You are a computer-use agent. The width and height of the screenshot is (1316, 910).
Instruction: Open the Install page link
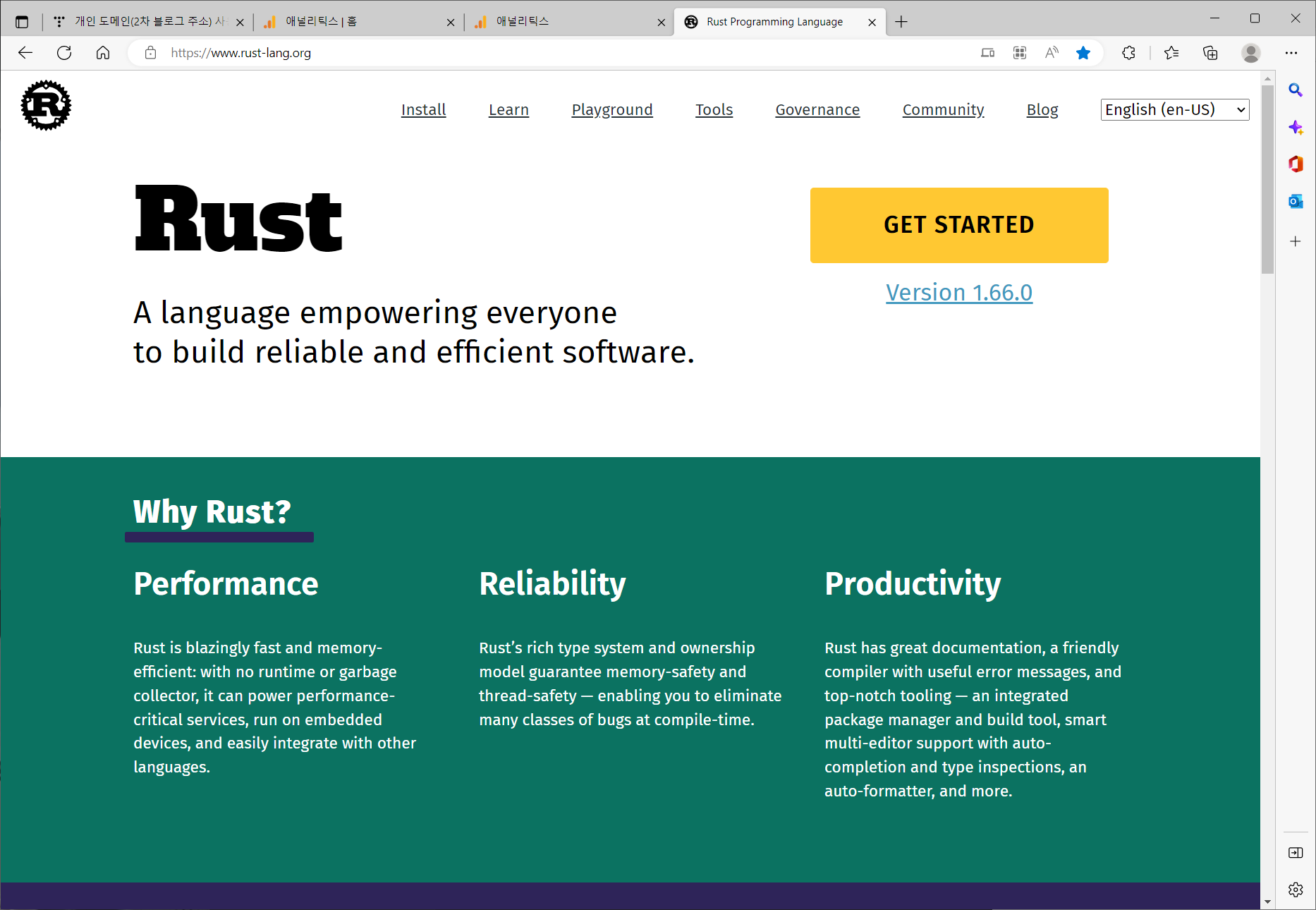pos(423,110)
